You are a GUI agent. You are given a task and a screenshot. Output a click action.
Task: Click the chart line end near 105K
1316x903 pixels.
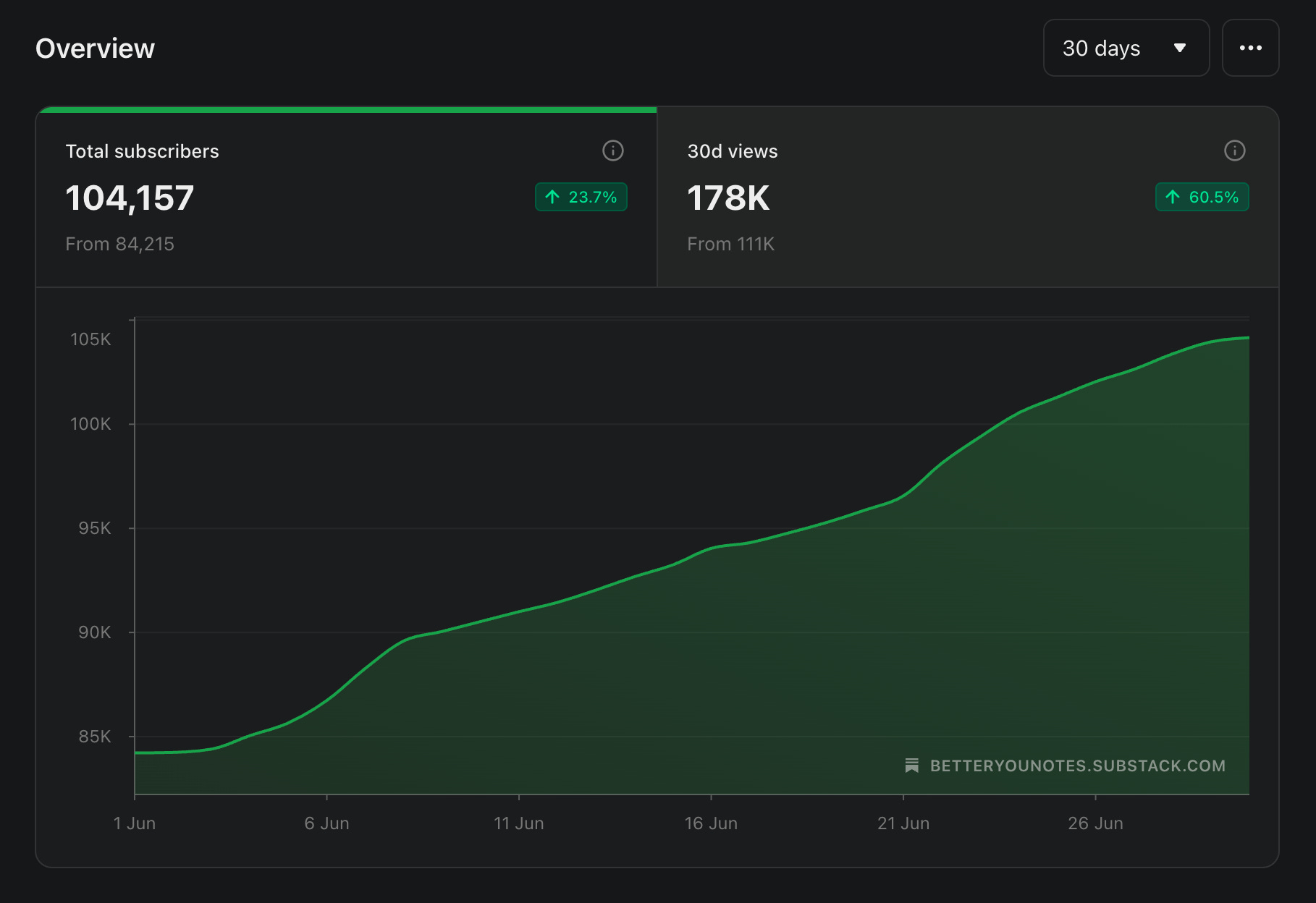1247,338
